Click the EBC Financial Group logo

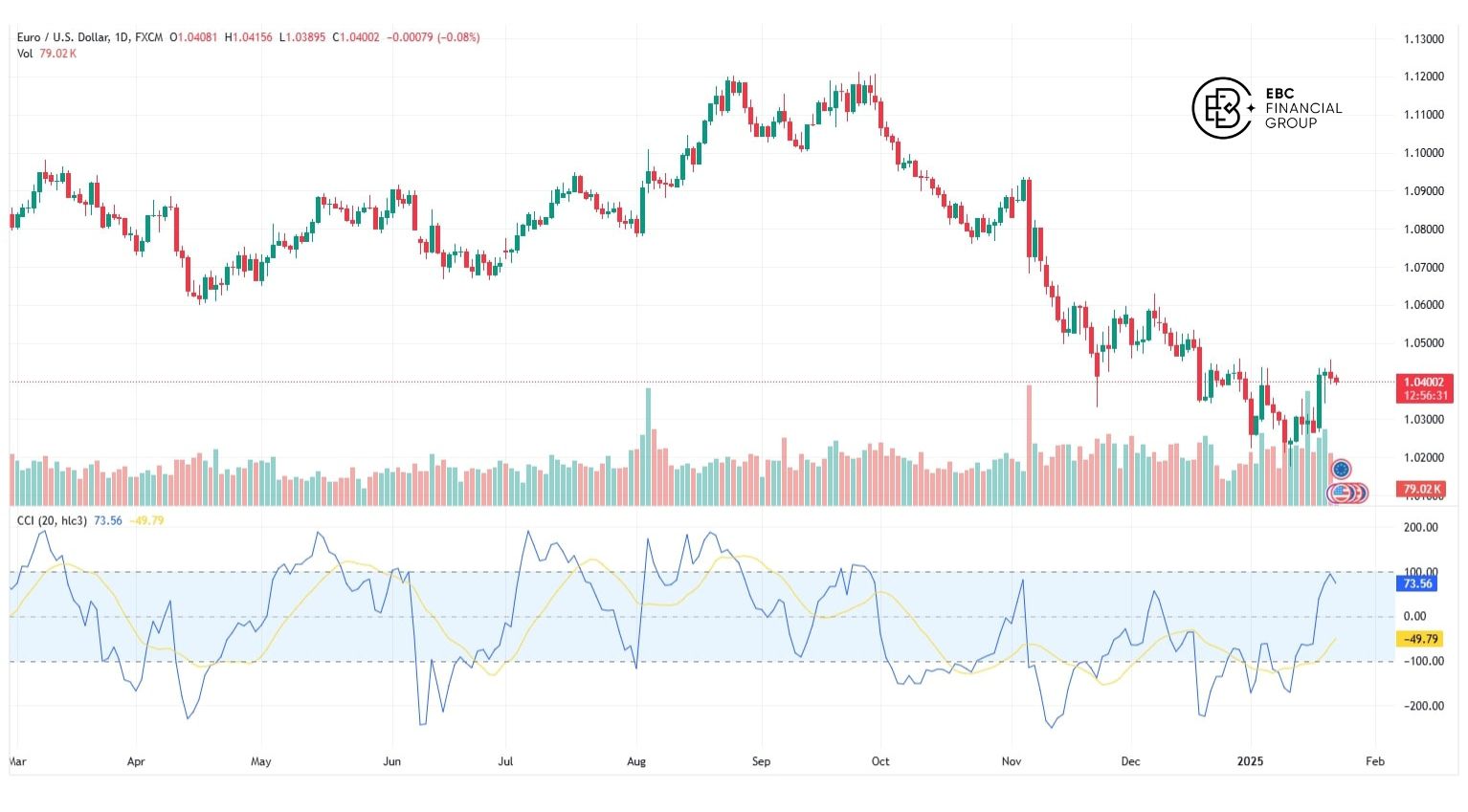coord(1266,108)
